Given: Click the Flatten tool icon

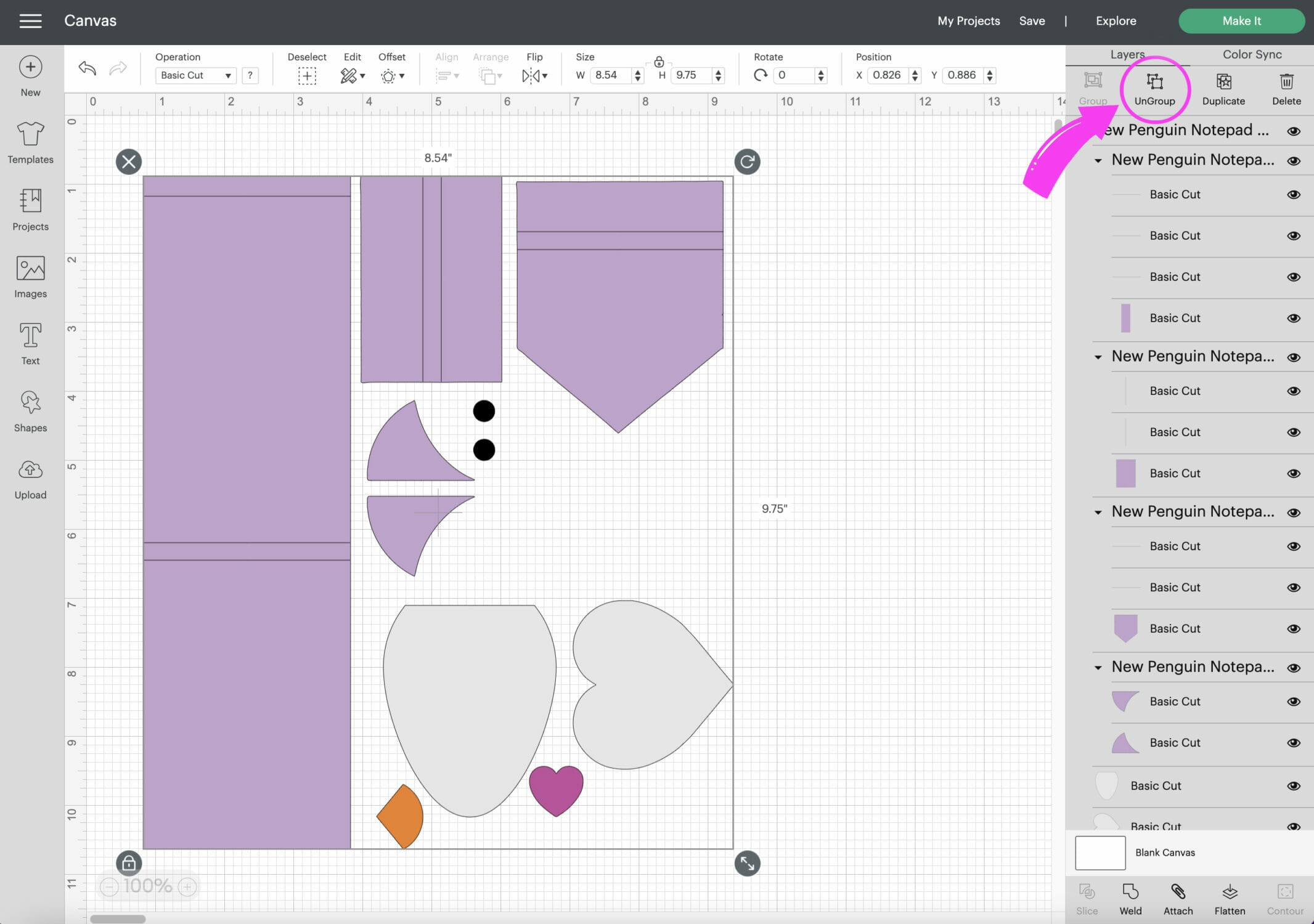Looking at the screenshot, I should [1230, 892].
